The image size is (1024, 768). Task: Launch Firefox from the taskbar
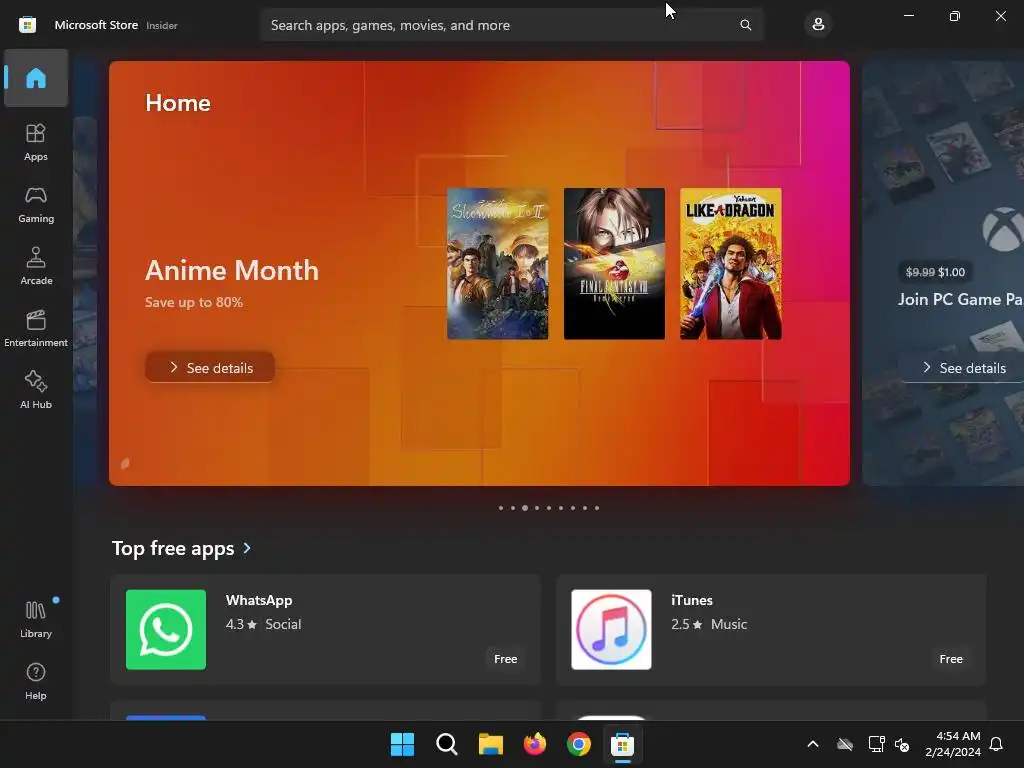[535, 744]
